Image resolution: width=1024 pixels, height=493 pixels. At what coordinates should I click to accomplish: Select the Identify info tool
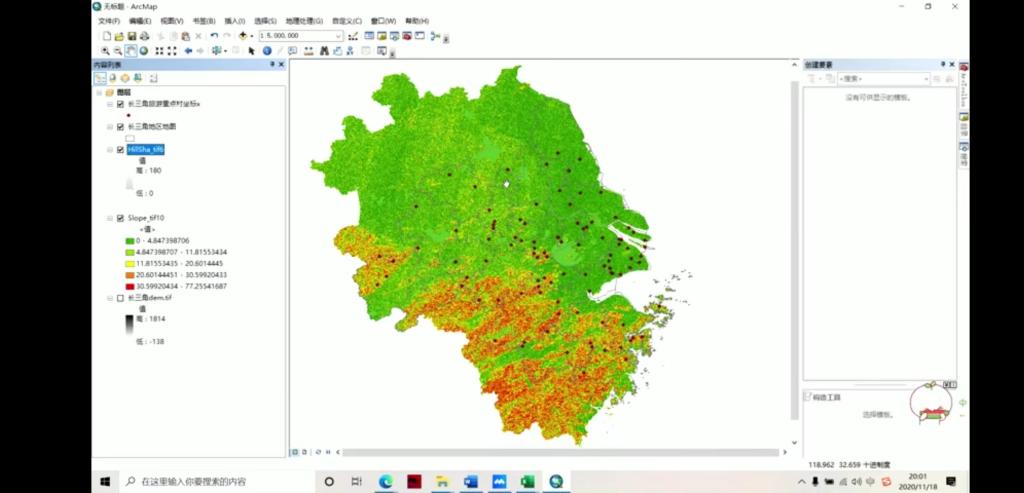point(267,51)
